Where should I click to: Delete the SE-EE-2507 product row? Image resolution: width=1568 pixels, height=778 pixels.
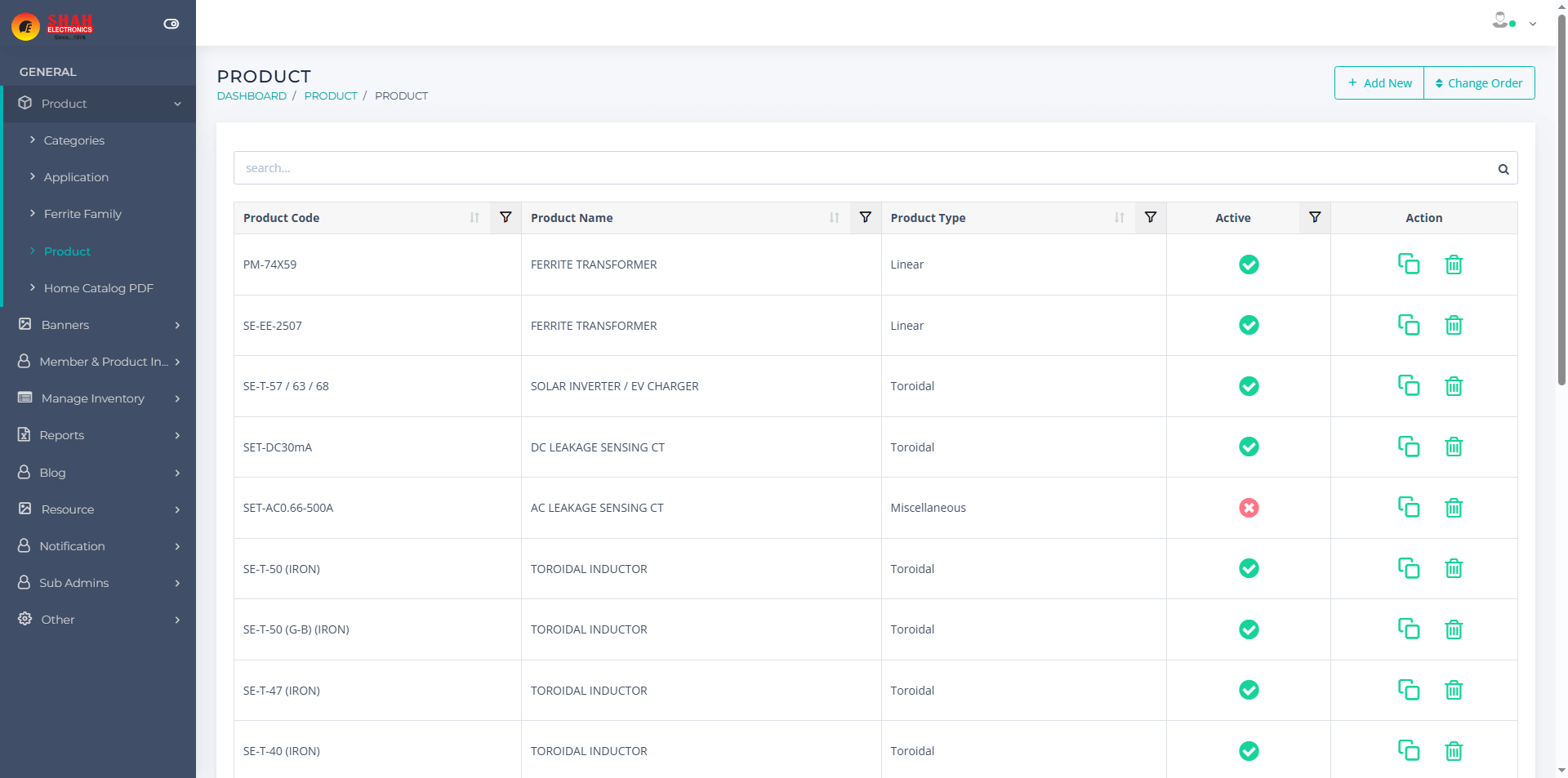tap(1453, 325)
